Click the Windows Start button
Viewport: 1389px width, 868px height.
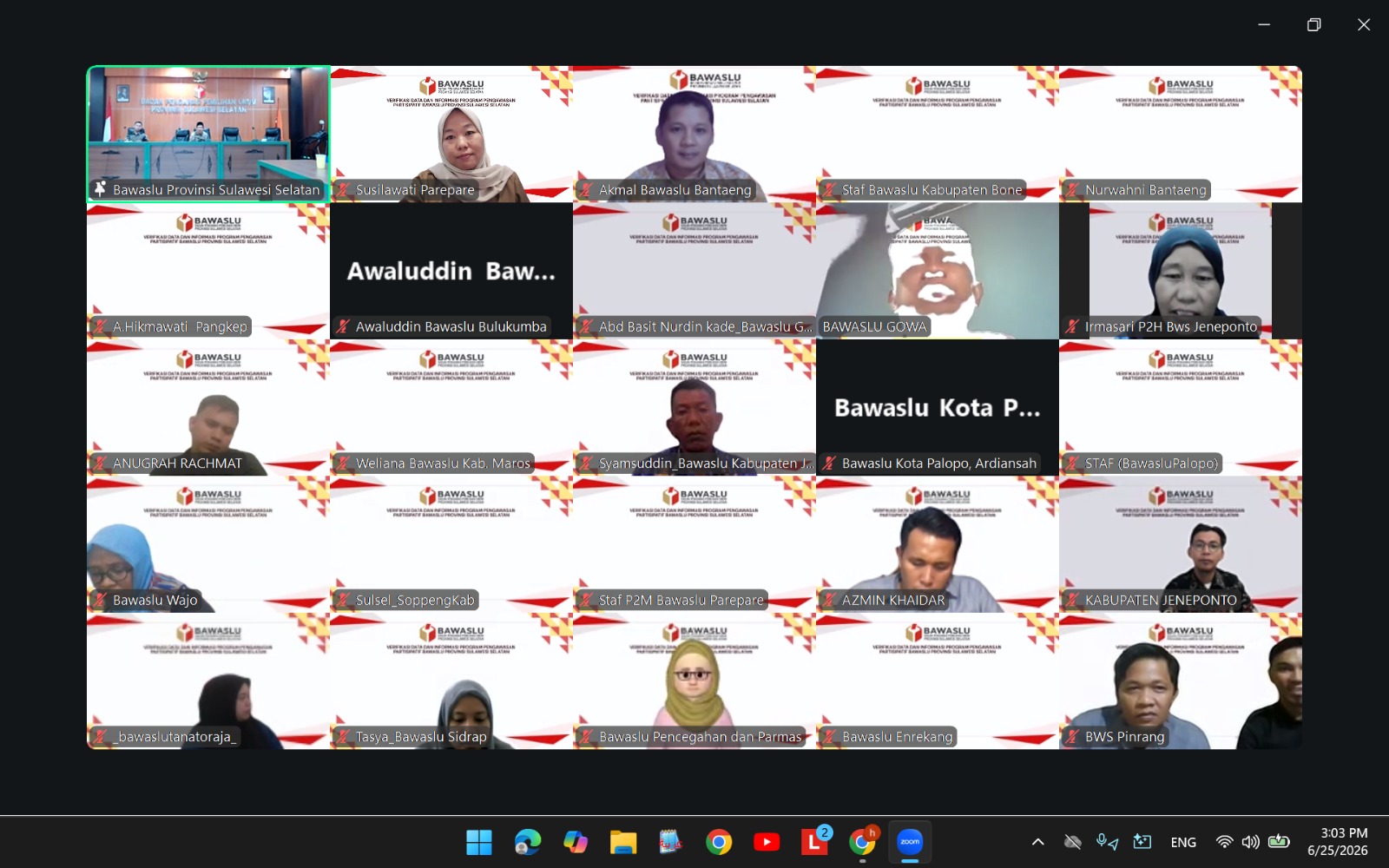[x=479, y=842]
